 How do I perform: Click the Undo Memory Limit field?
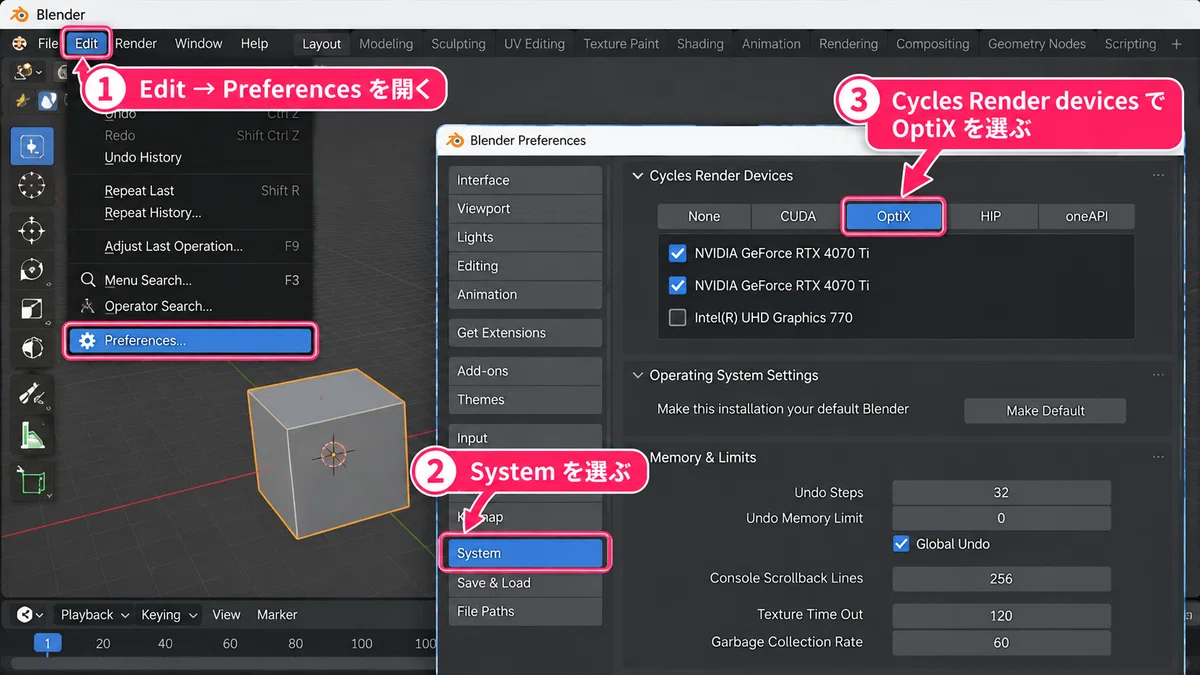[x=1001, y=518]
